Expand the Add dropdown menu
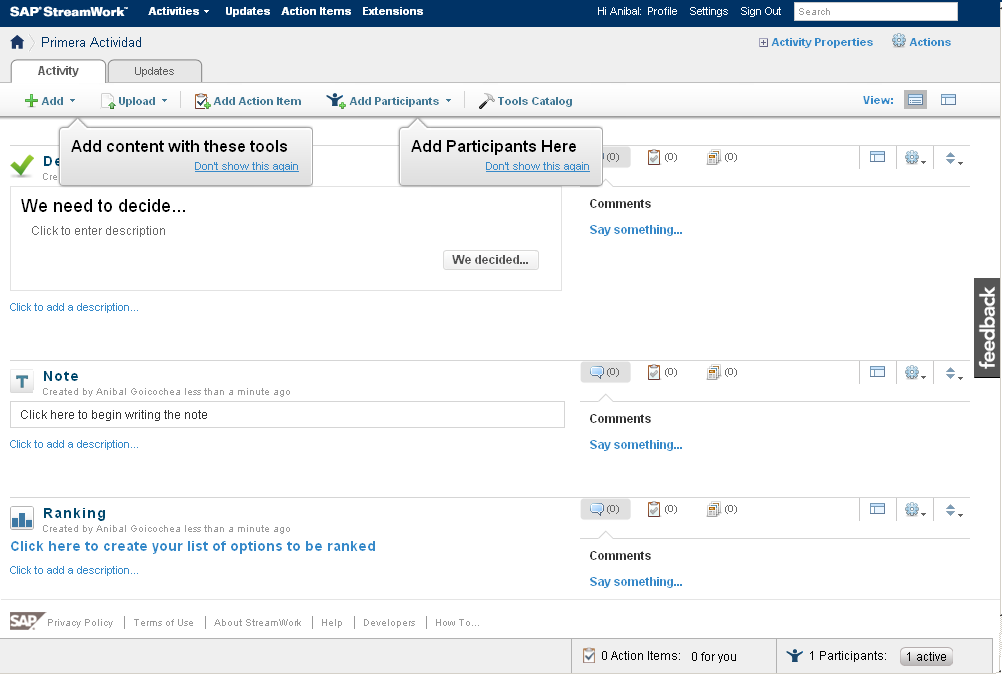Viewport: 1002px width, 678px height. click(x=51, y=101)
